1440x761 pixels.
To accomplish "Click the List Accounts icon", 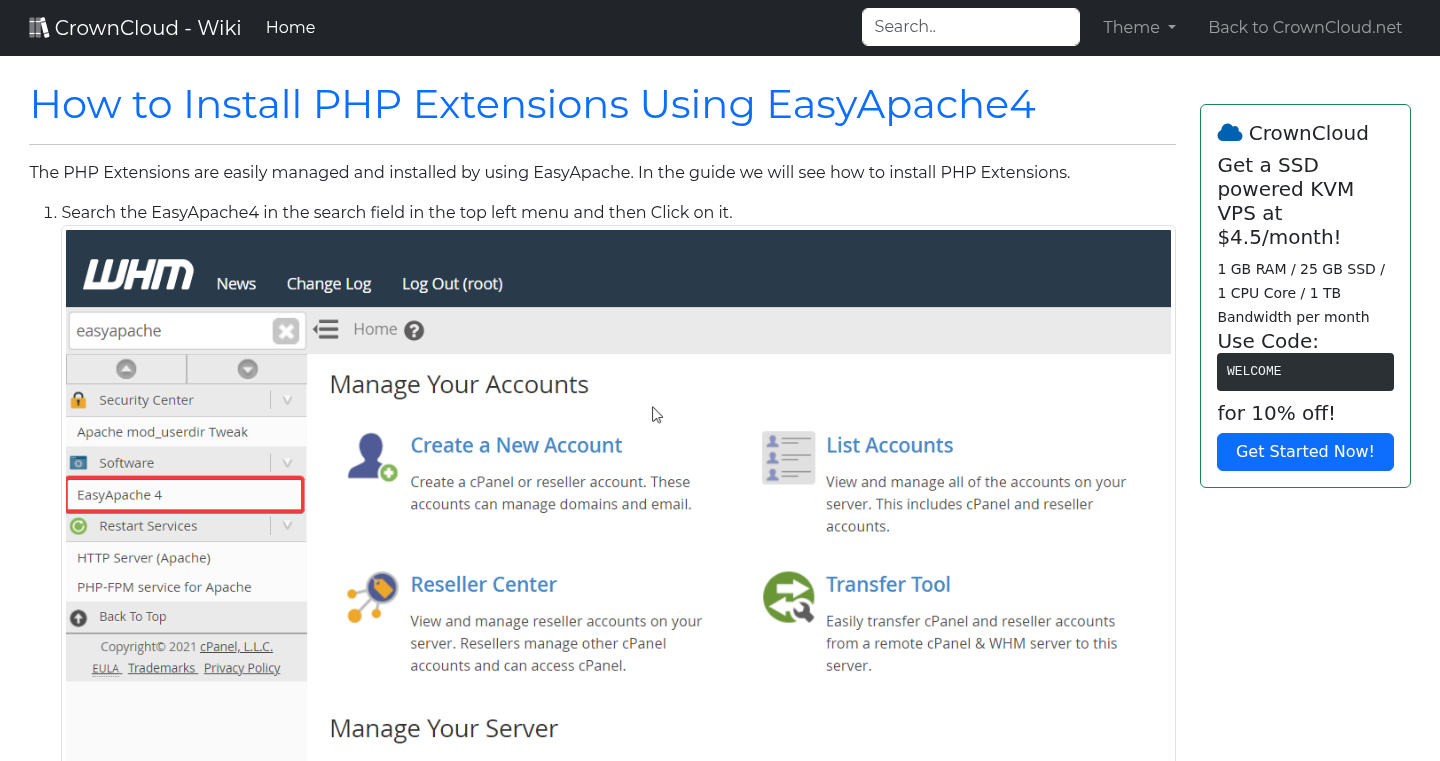I will (788, 457).
